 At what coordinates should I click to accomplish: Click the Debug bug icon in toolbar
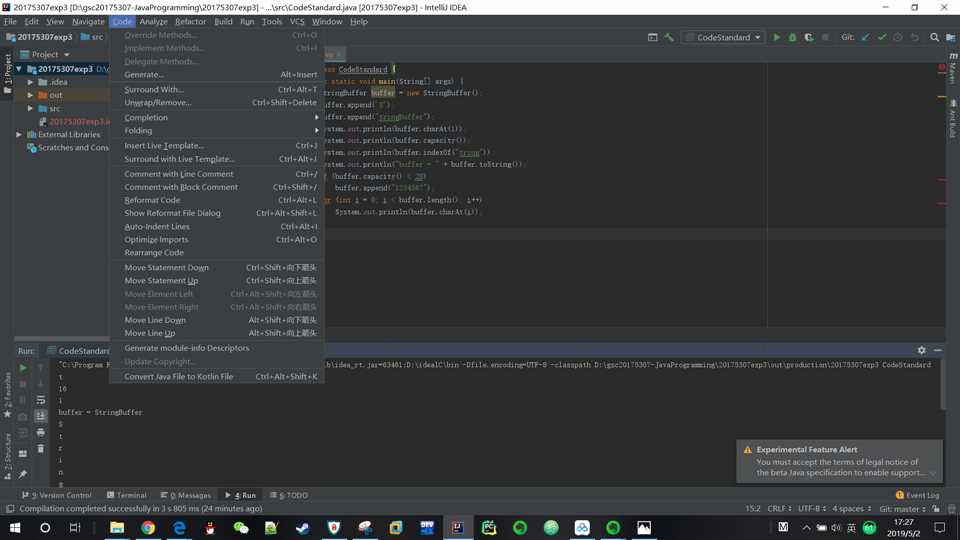pyautogui.click(x=792, y=37)
